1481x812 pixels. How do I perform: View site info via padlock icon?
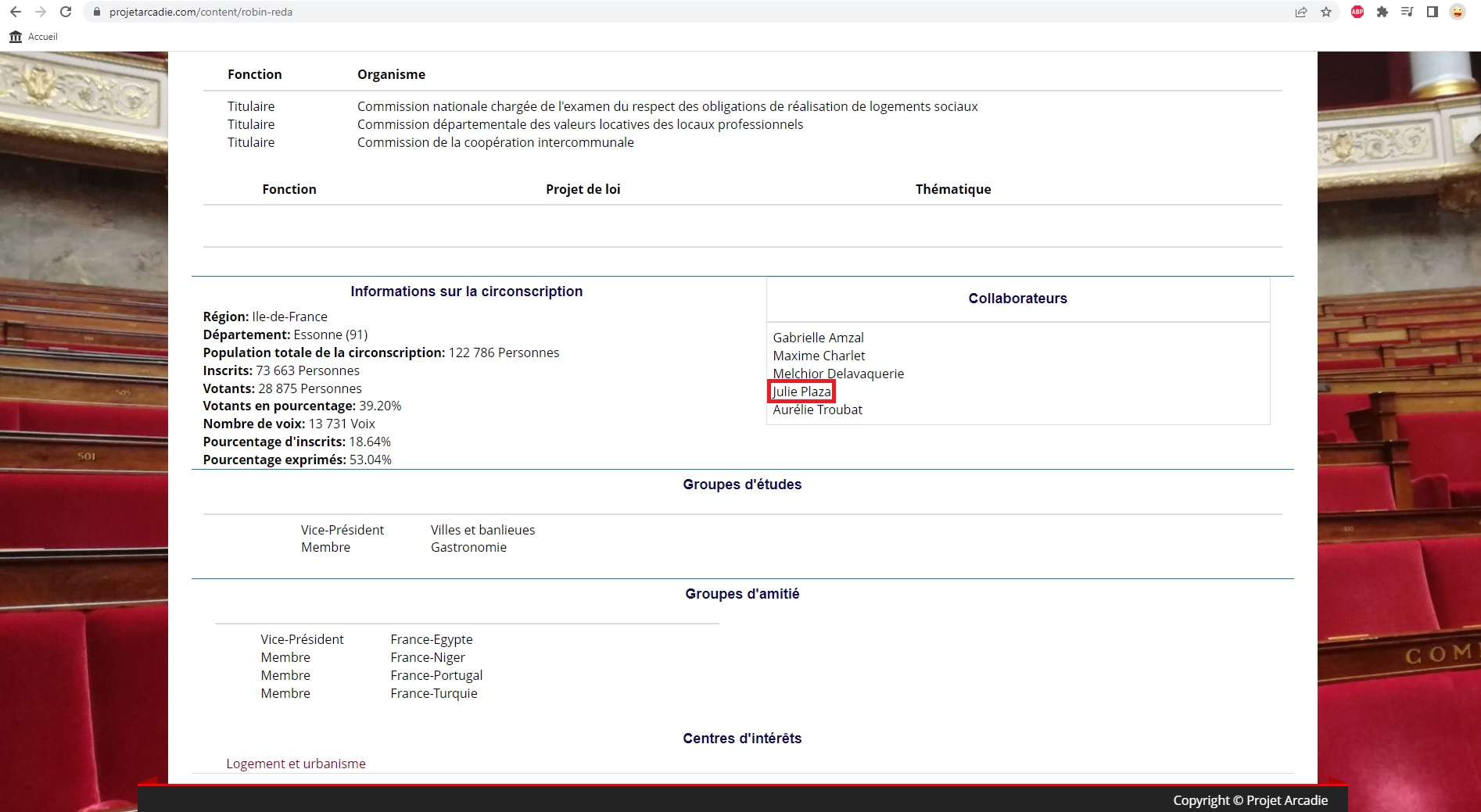(x=97, y=12)
